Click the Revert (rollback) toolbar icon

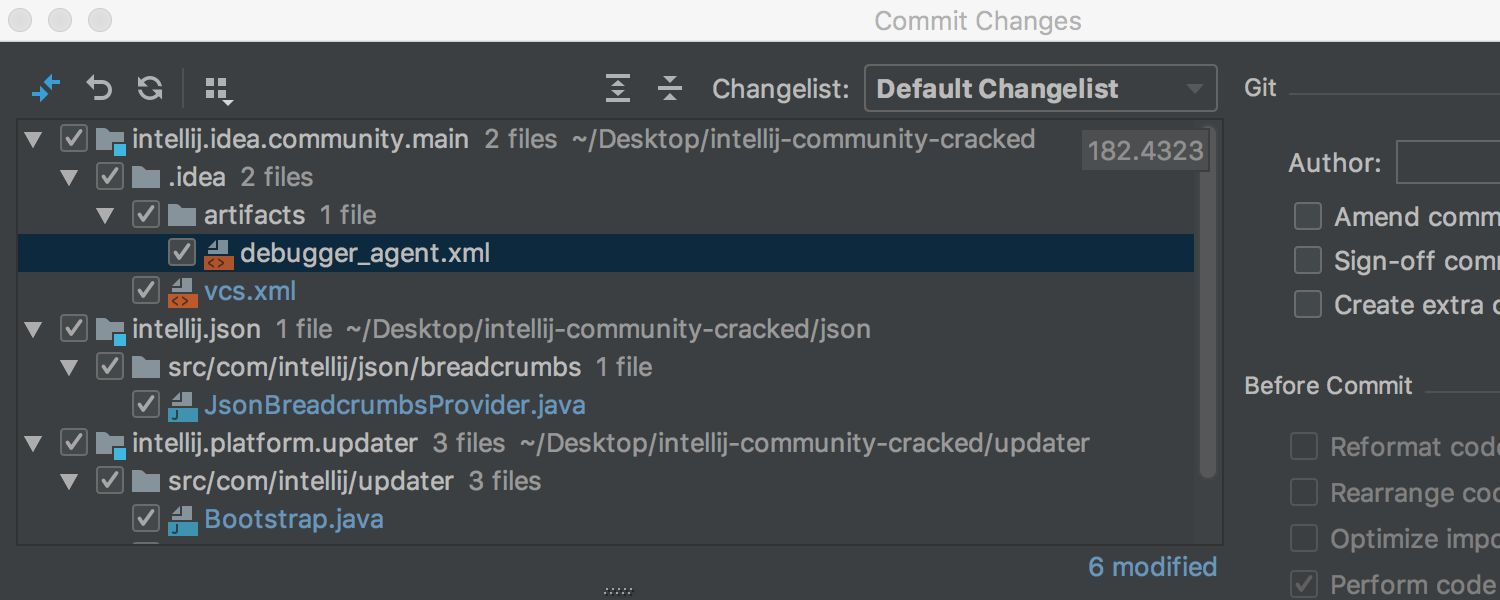[x=99, y=89]
